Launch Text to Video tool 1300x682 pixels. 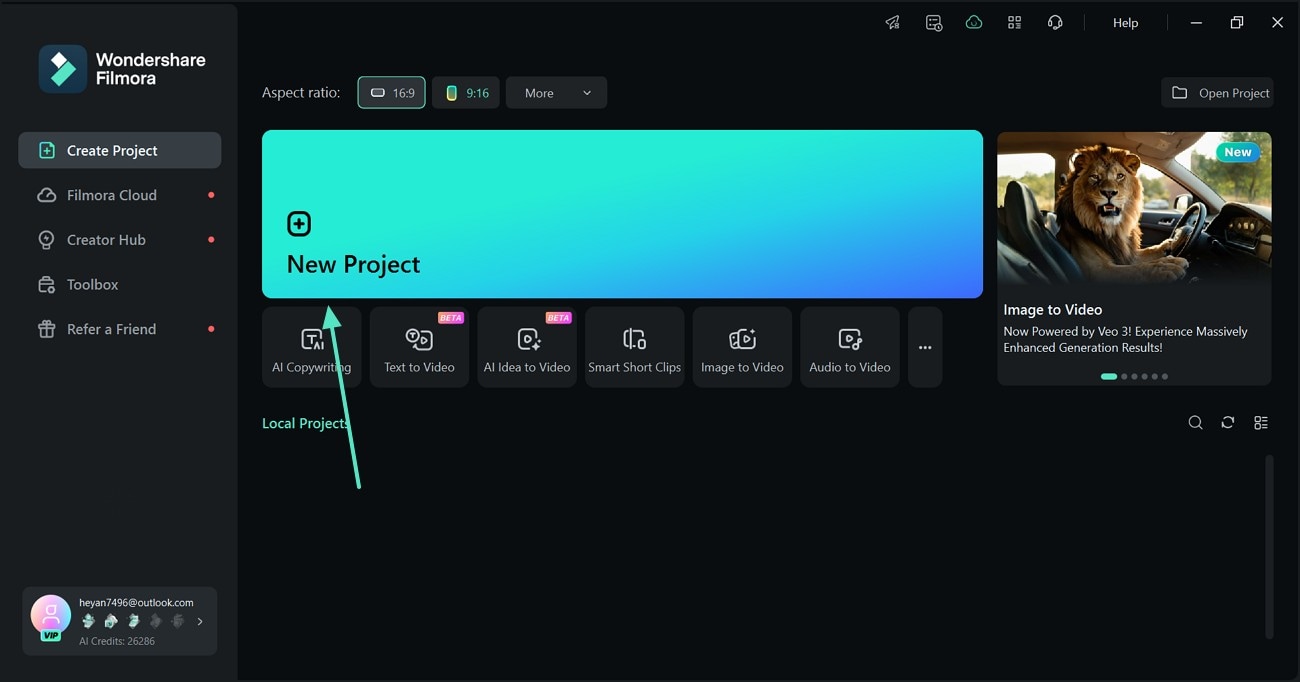tap(419, 347)
